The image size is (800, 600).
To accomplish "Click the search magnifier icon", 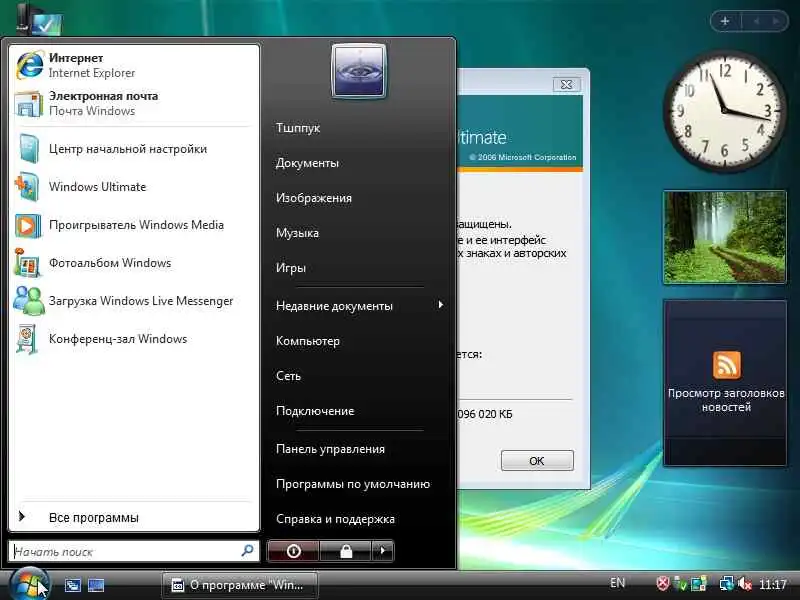I will 247,551.
